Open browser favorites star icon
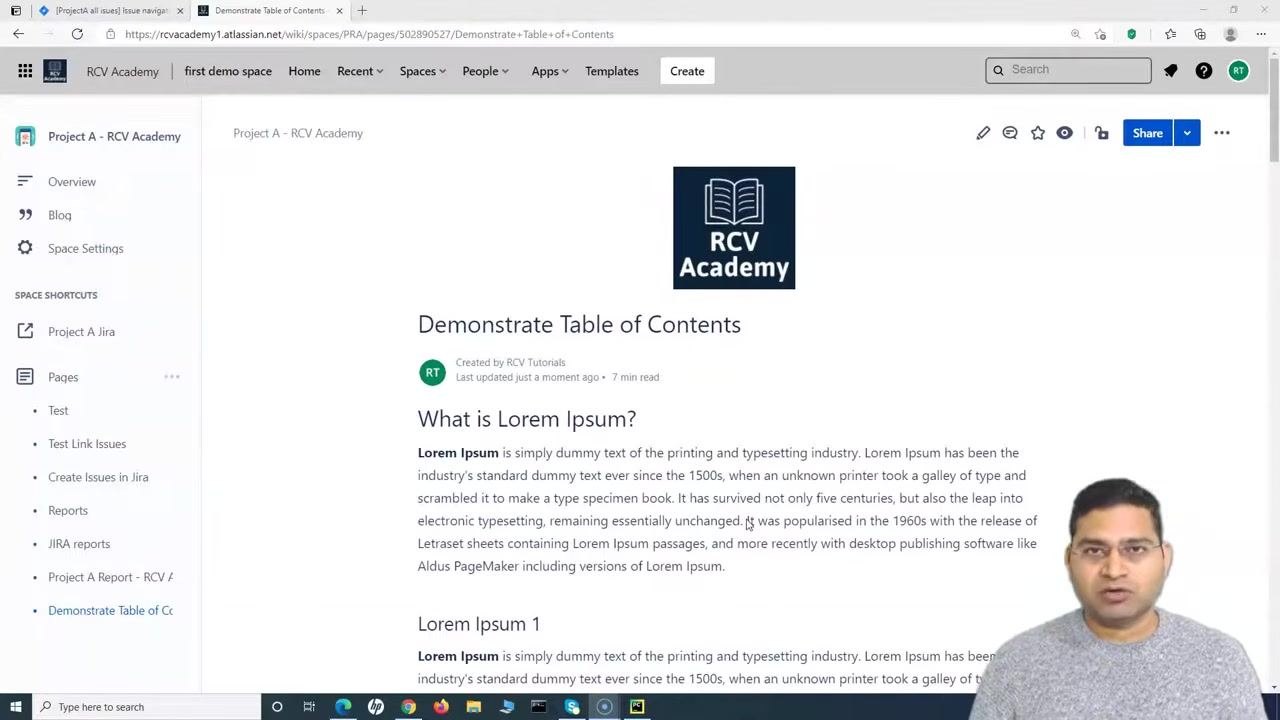The height and width of the screenshot is (720, 1280). (1171, 34)
